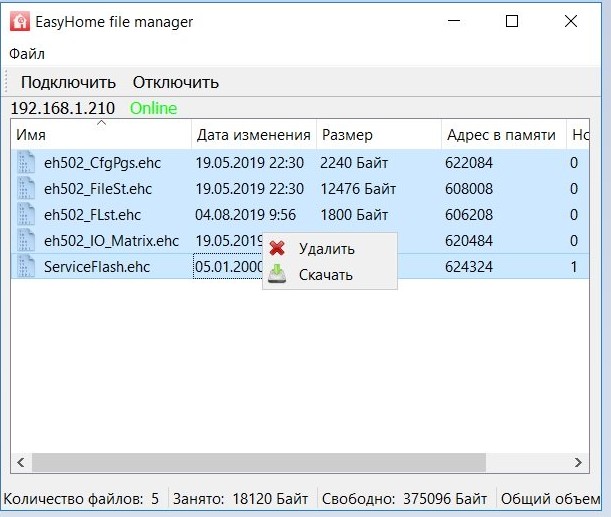The image size is (611, 517).
Task: Sort by Дата изменения column header
Action: point(253,135)
